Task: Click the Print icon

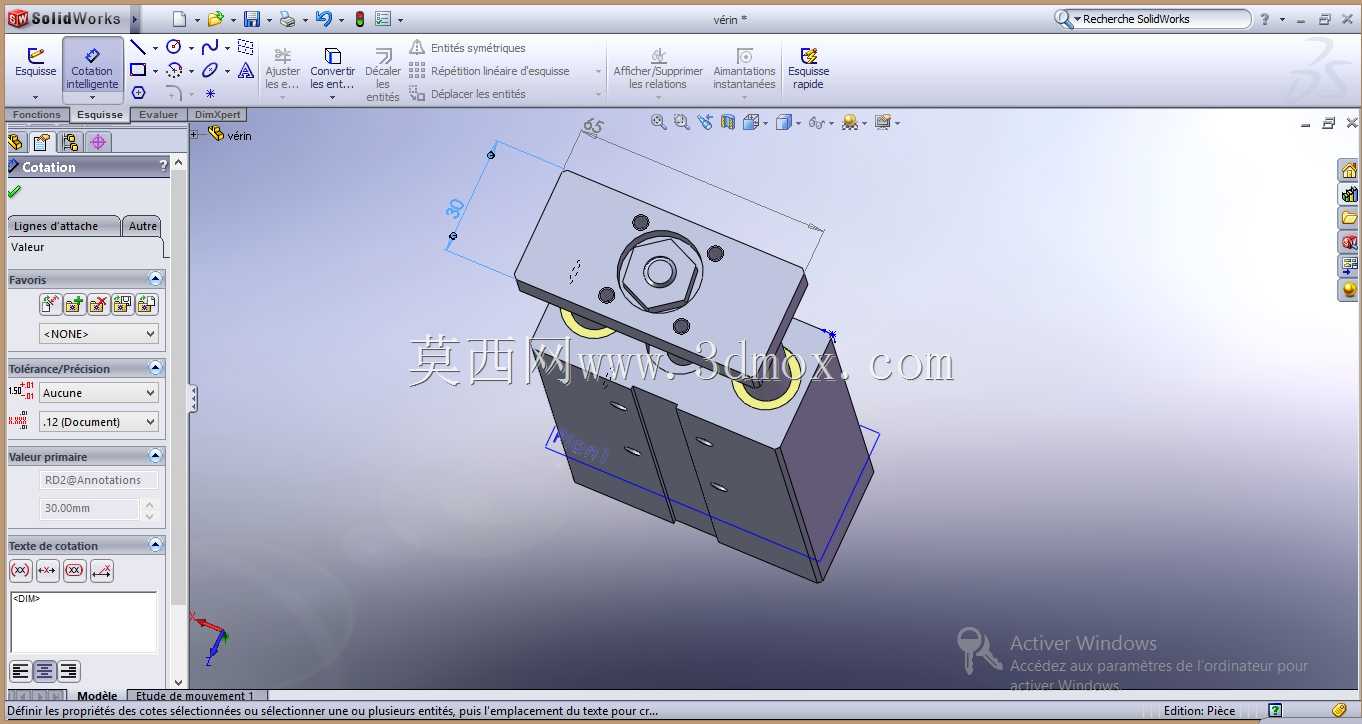Action: tap(287, 19)
